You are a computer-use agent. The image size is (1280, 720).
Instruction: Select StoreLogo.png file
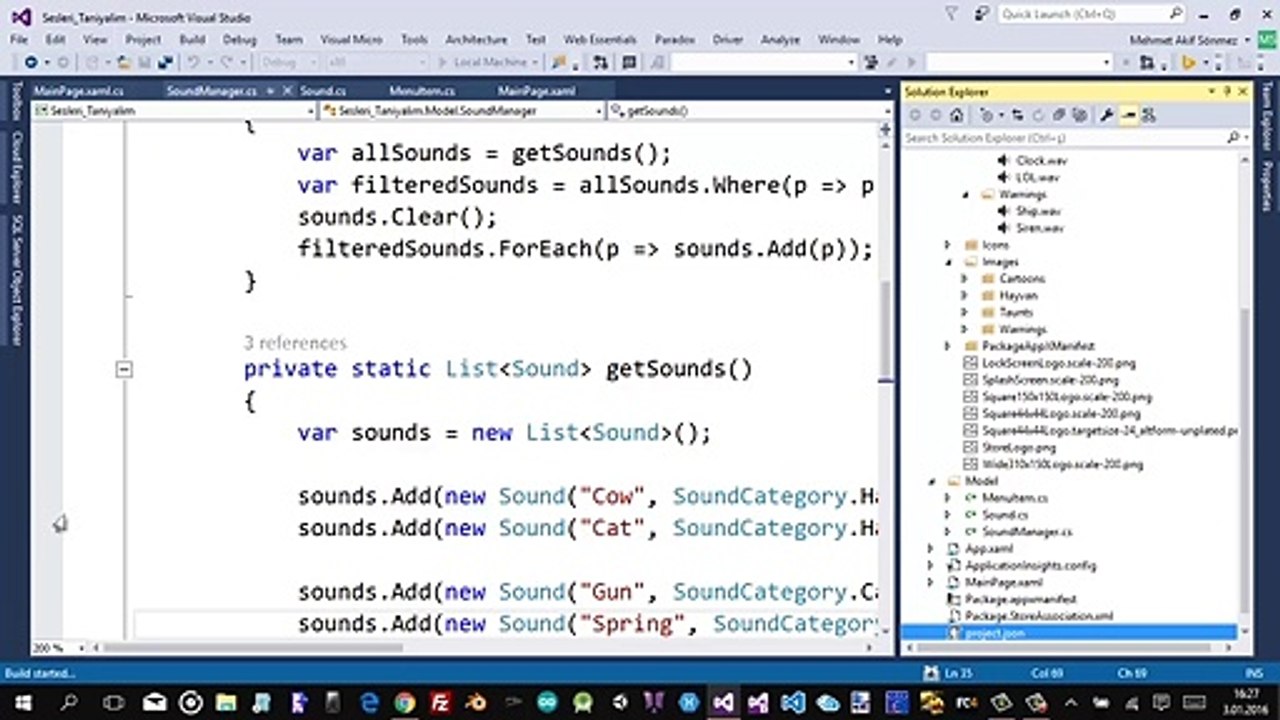1019,447
